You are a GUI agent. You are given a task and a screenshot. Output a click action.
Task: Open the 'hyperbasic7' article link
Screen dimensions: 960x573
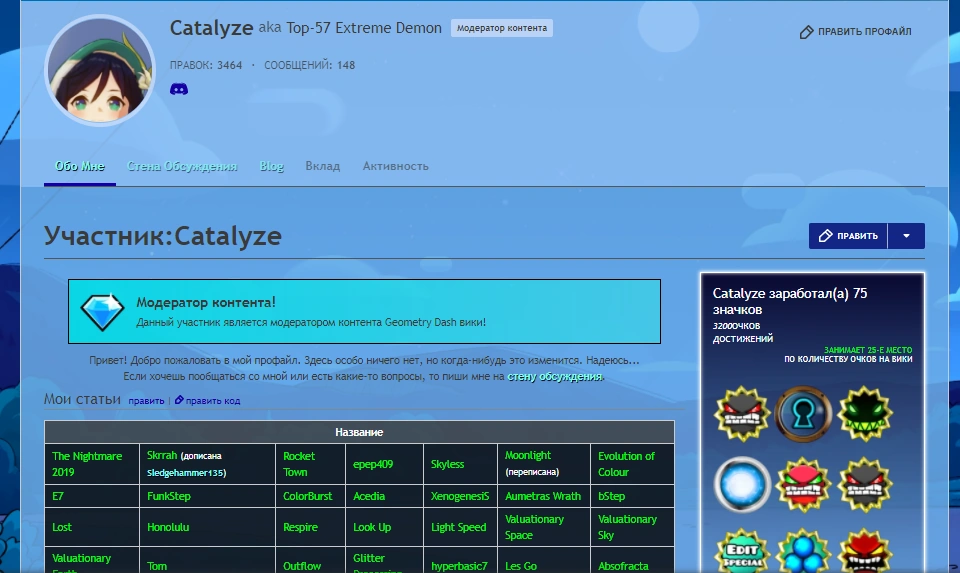[x=459, y=566]
